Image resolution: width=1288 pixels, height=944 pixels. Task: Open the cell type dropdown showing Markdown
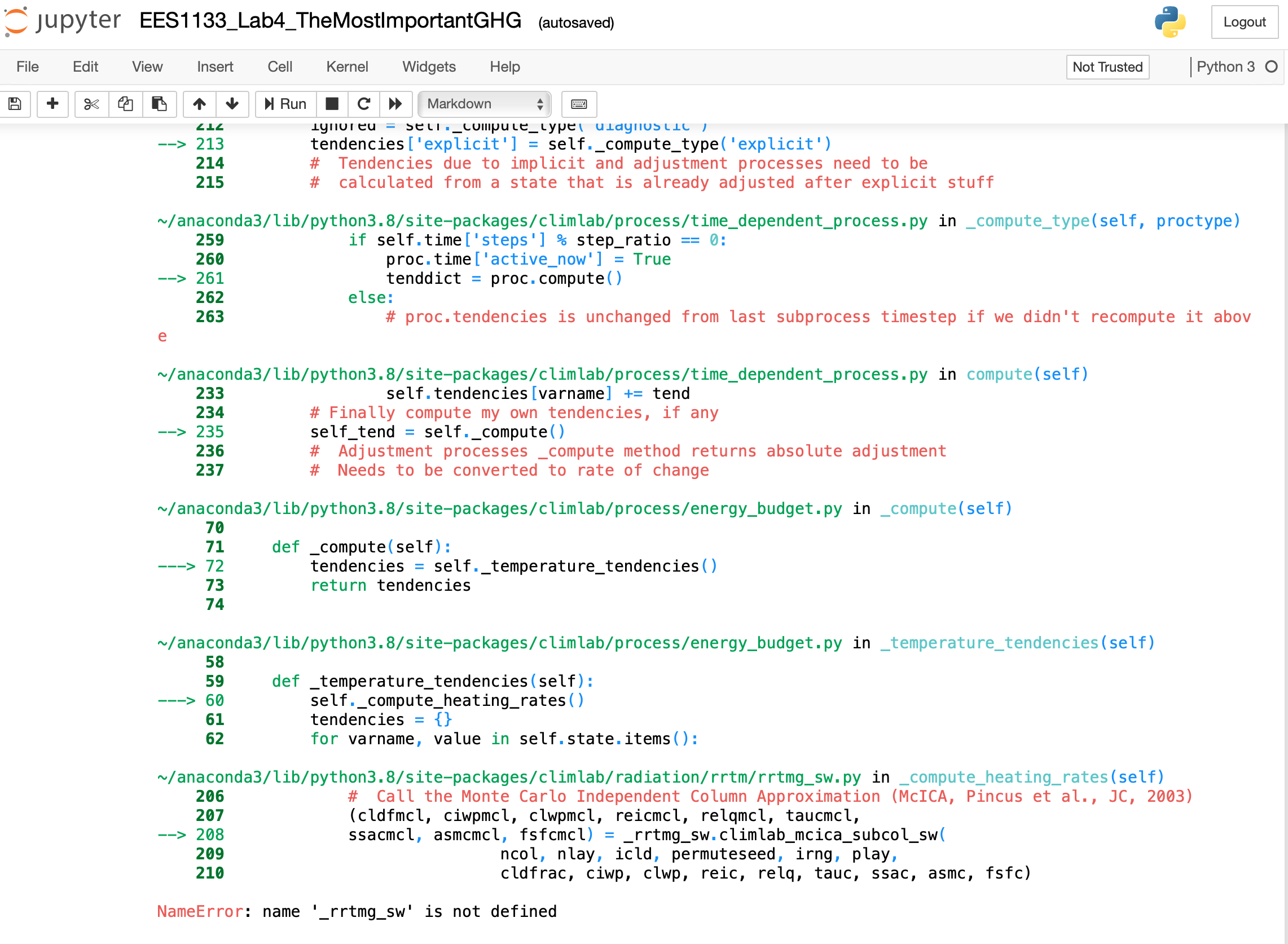(x=484, y=104)
